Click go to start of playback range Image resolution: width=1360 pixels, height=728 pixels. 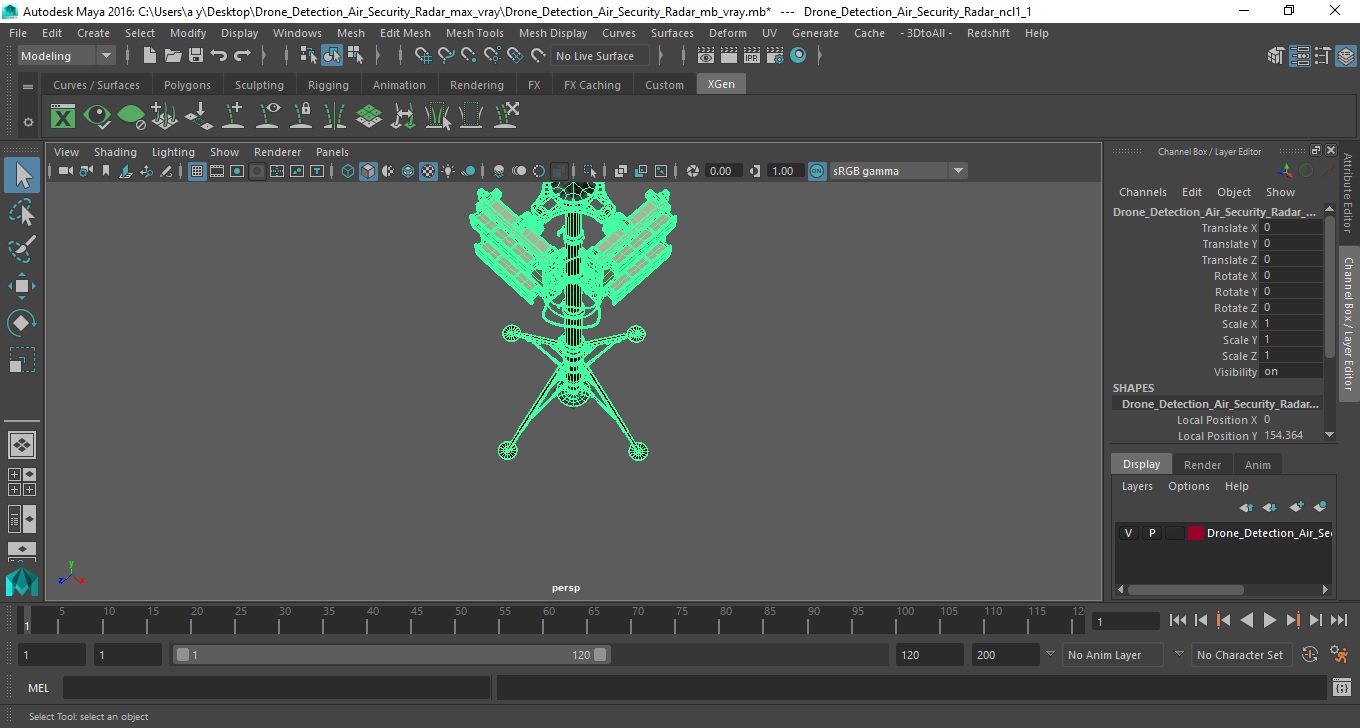[1178, 620]
